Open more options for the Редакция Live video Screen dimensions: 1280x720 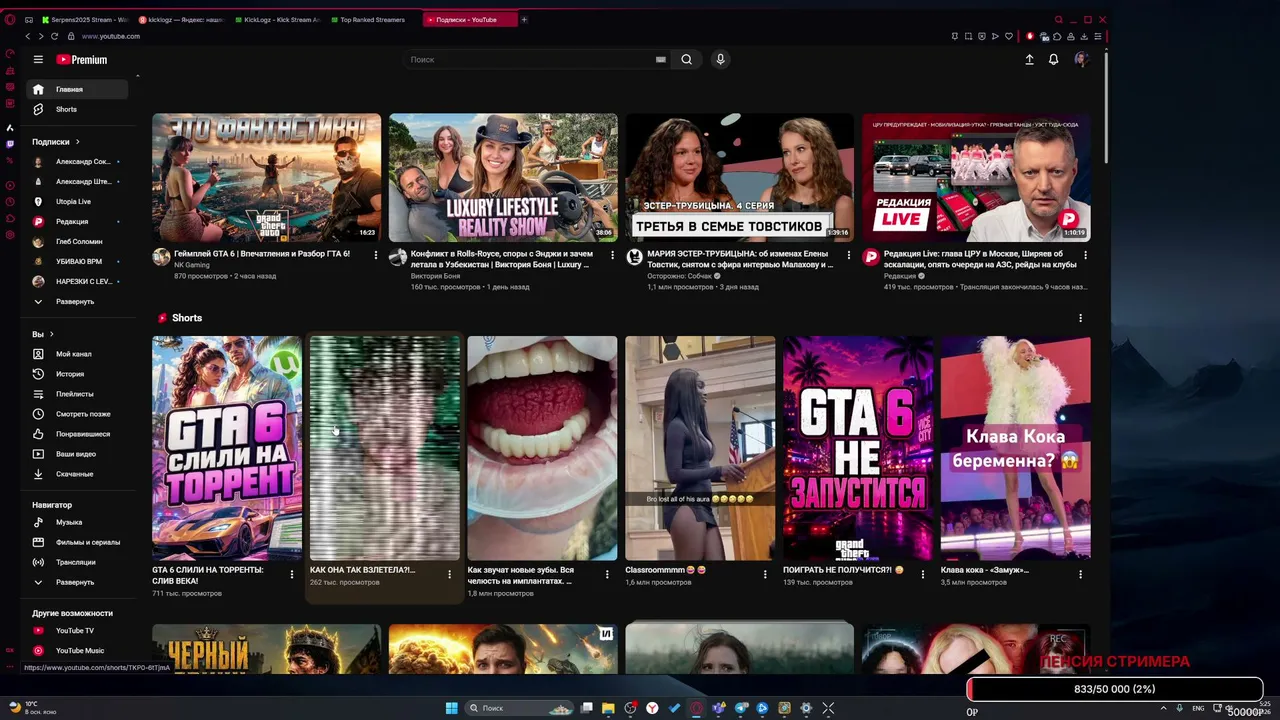point(1085,255)
